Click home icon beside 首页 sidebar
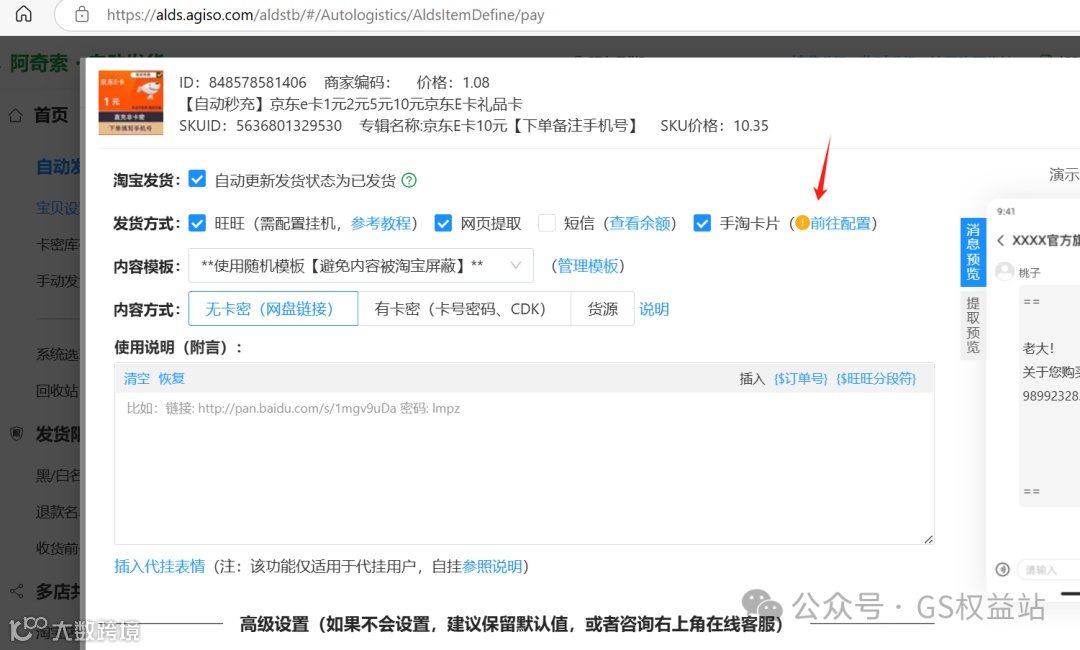1080x650 pixels. [x=16, y=115]
